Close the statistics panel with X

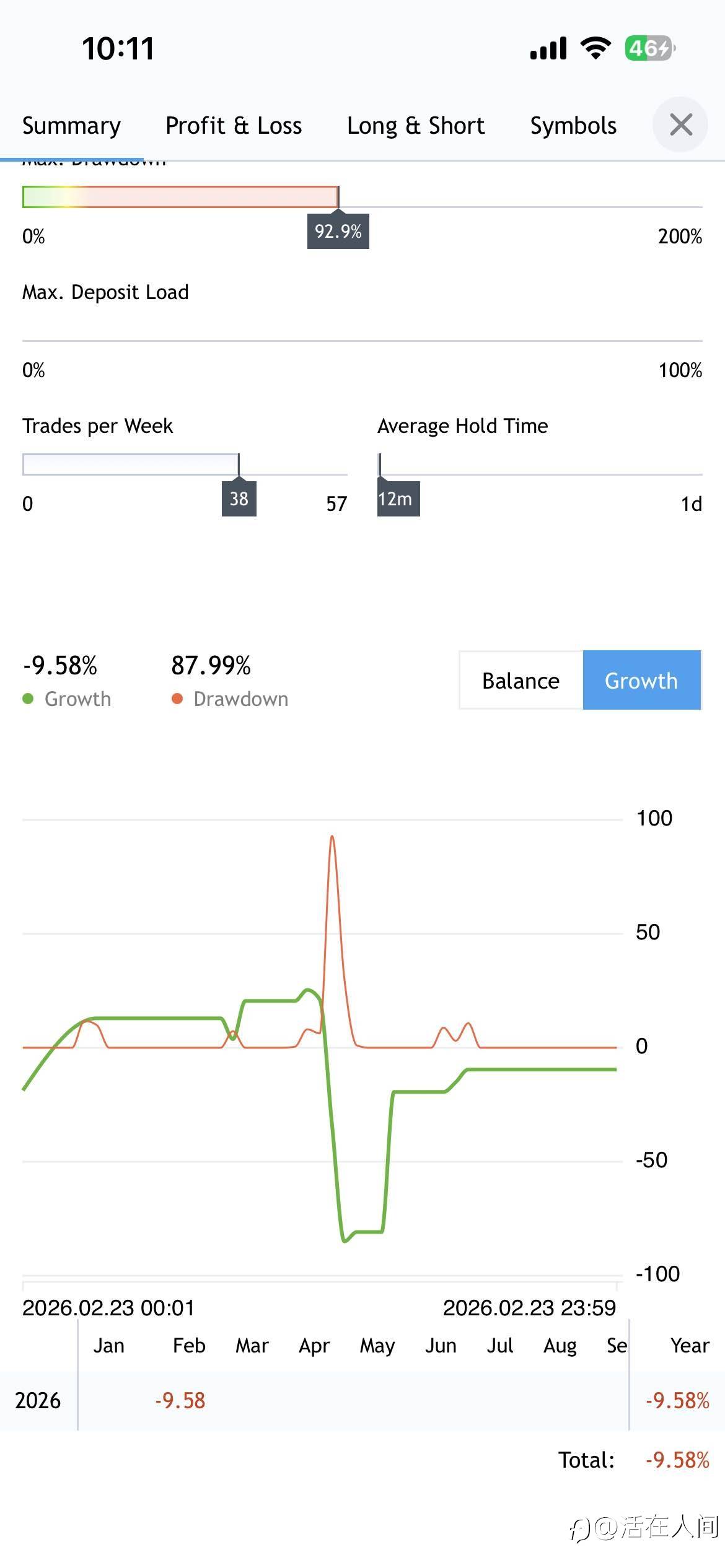680,124
